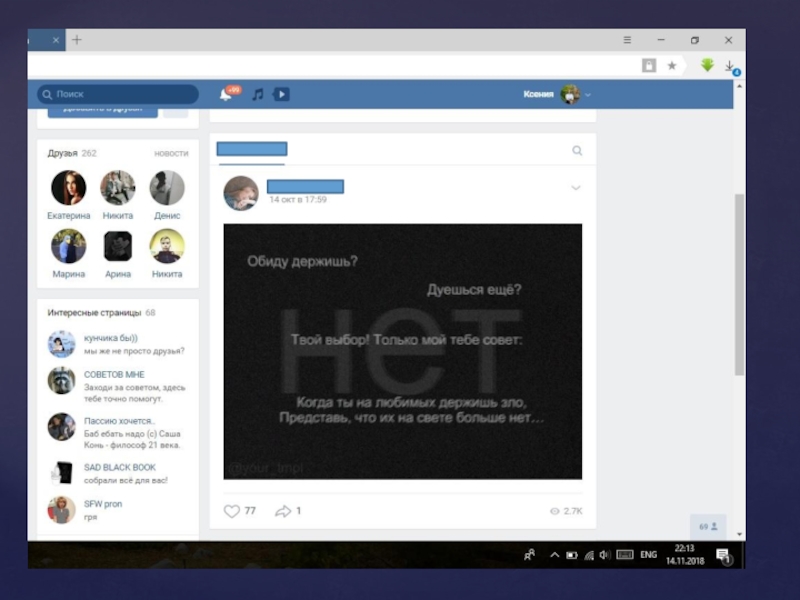Open the СОВЕТОВ МНЕ page link
Screen dimensions: 800x600
coord(114,374)
